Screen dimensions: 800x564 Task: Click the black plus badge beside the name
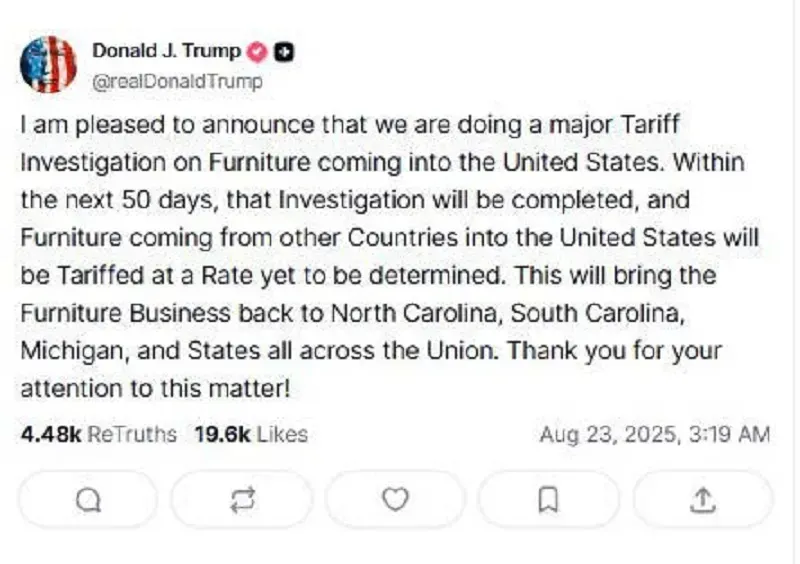pos(284,52)
